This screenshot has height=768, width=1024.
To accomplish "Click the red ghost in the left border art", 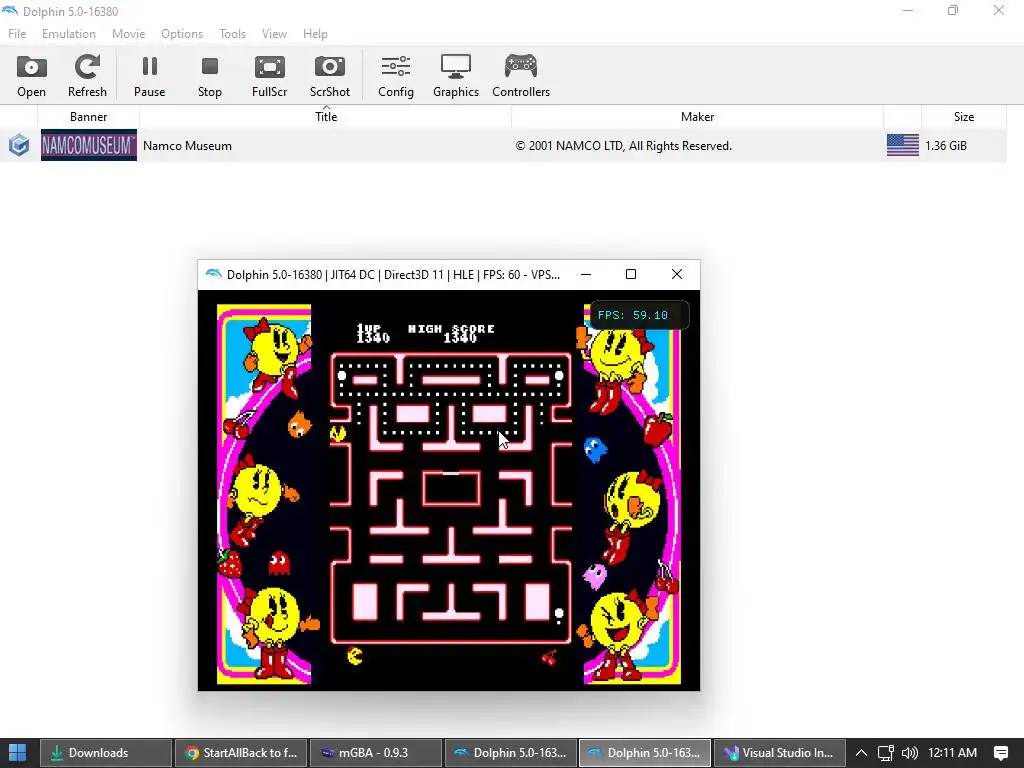I will click(x=279, y=563).
